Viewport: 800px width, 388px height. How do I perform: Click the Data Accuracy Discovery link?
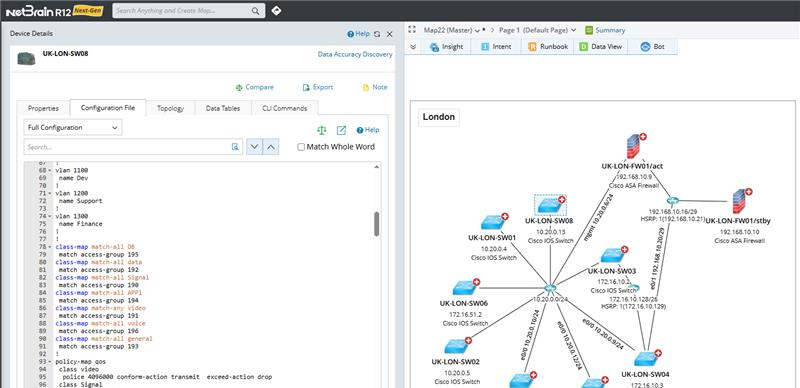[355, 54]
